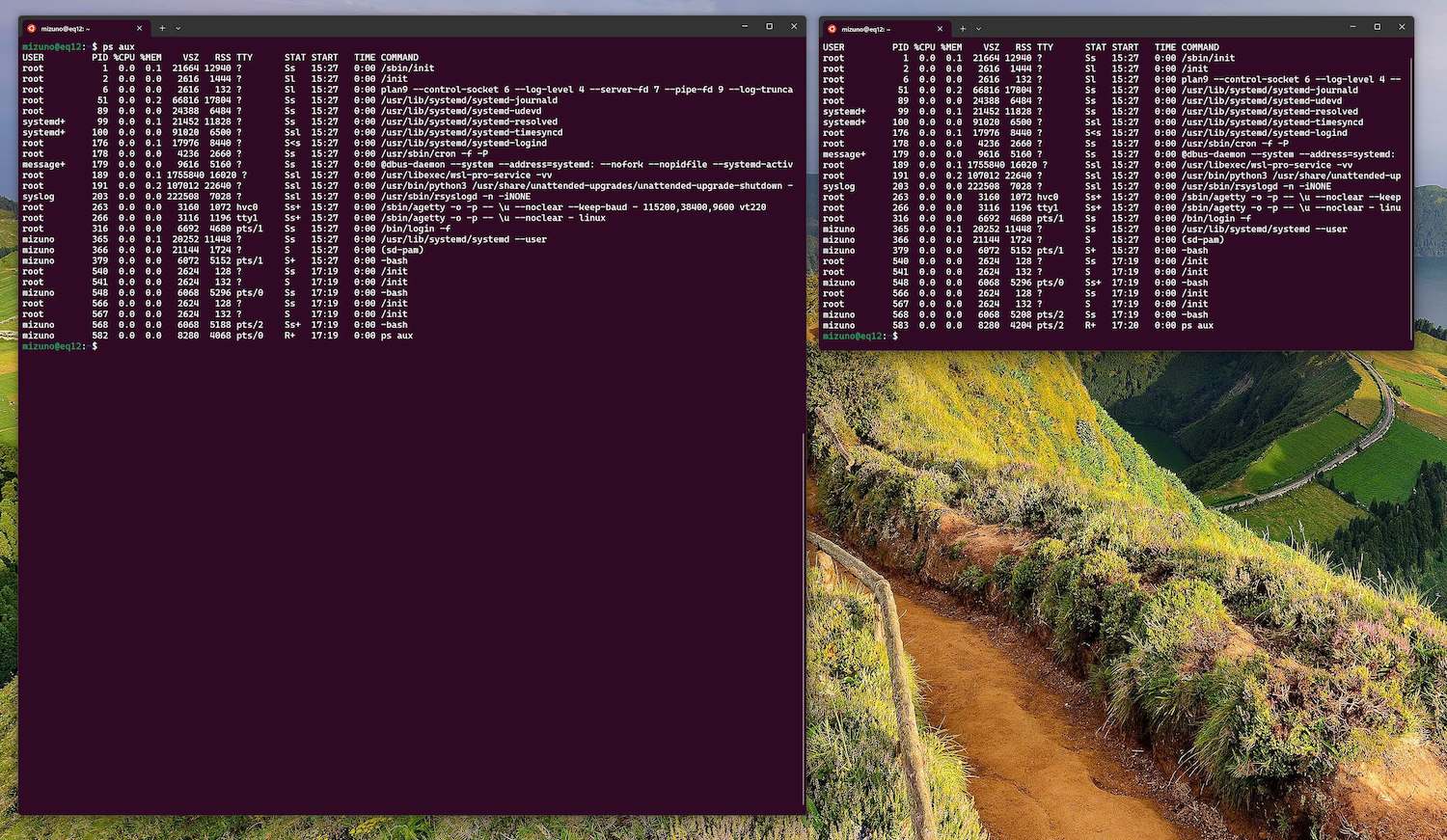Click the Ubuntu icon on right terminal tab
This screenshot has width=1447, height=840.
click(833, 29)
